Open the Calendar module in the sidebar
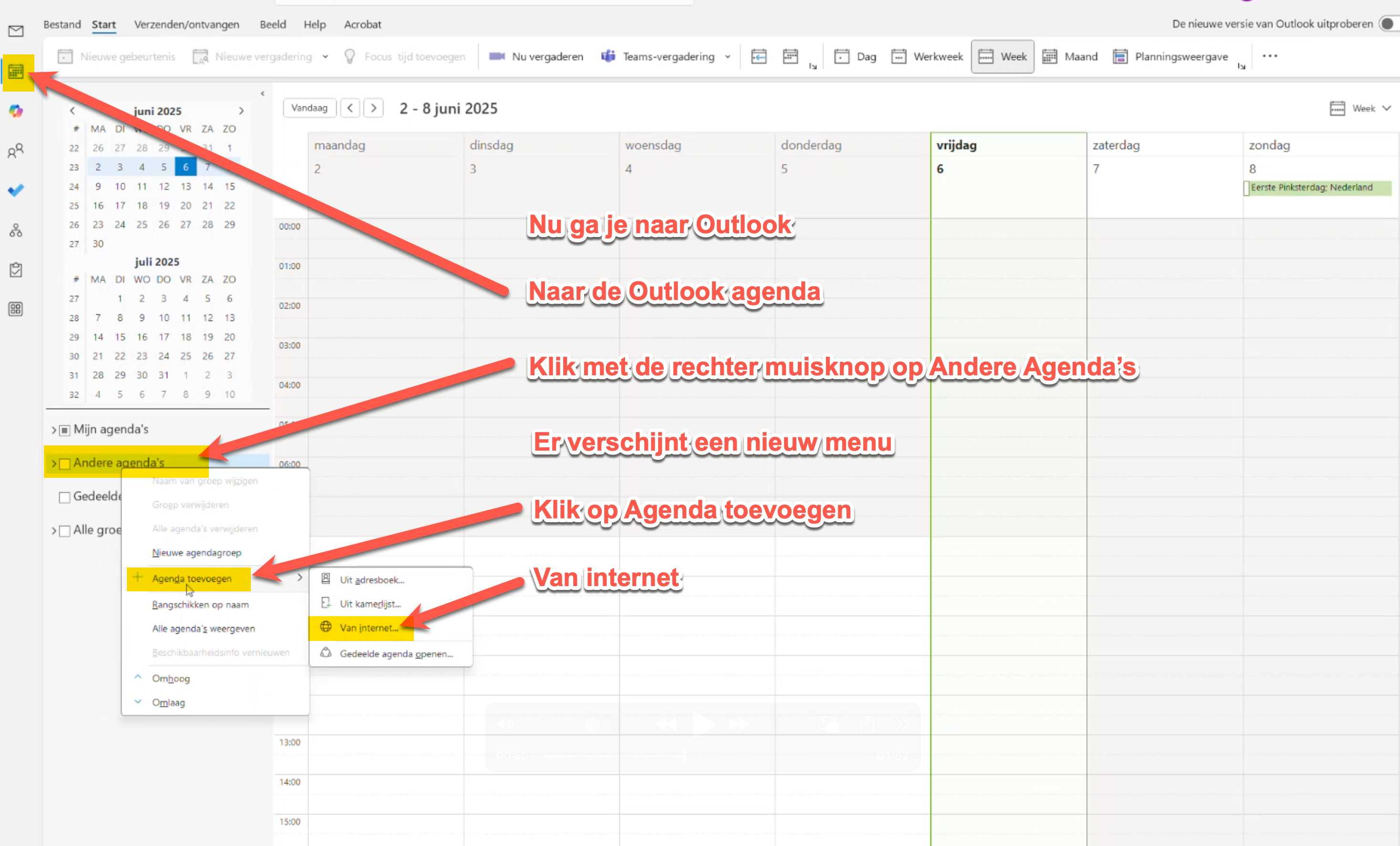This screenshot has width=1400, height=846. tap(16, 72)
